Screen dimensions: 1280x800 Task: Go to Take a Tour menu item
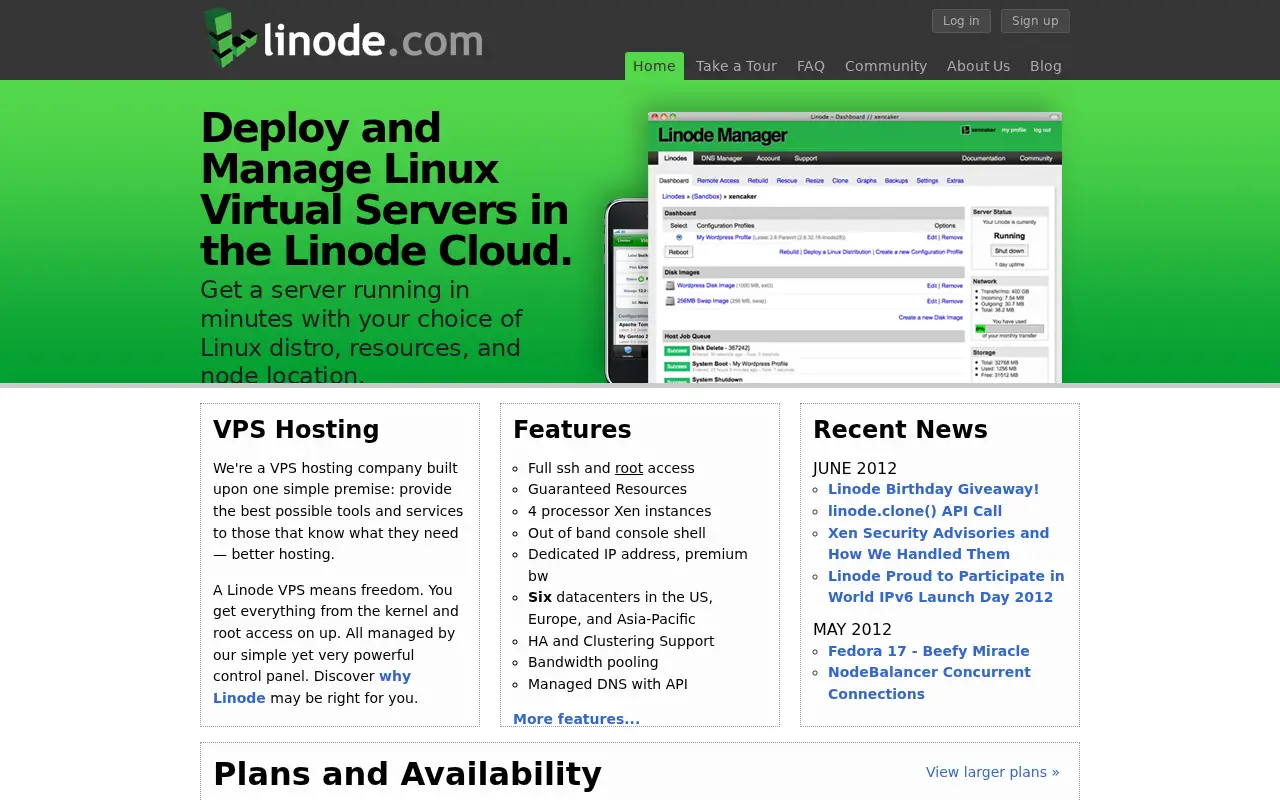pos(736,66)
